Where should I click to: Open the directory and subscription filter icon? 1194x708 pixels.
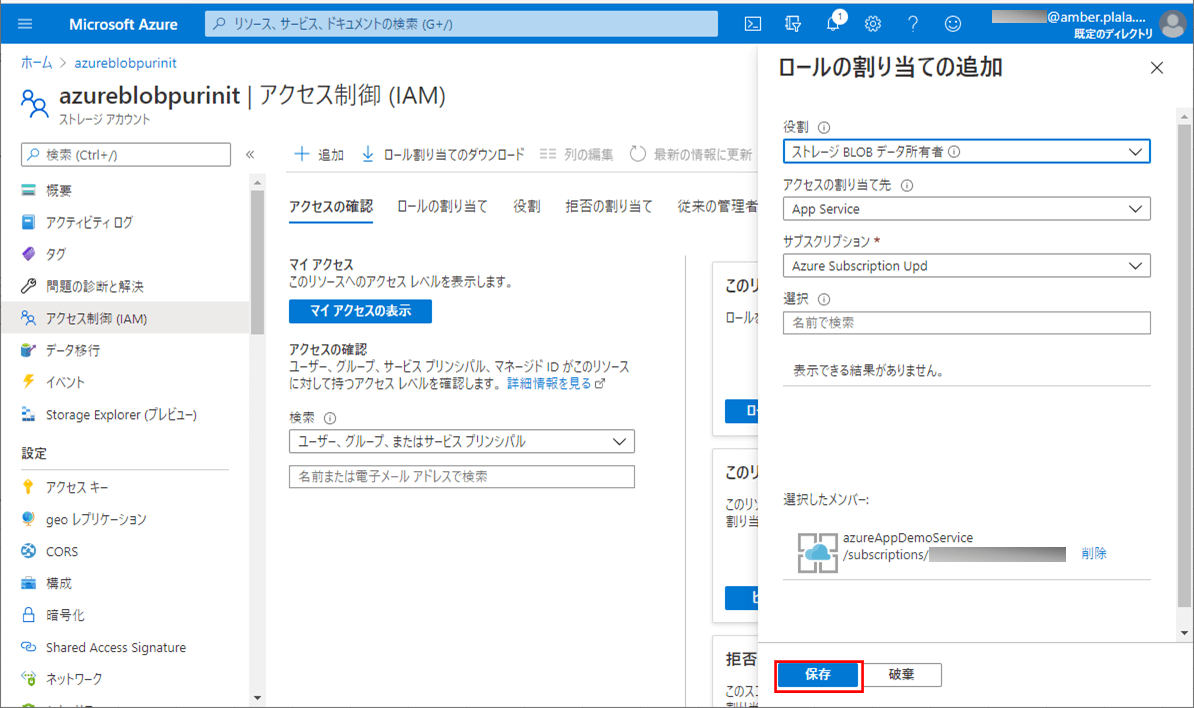[x=794, y=24]
